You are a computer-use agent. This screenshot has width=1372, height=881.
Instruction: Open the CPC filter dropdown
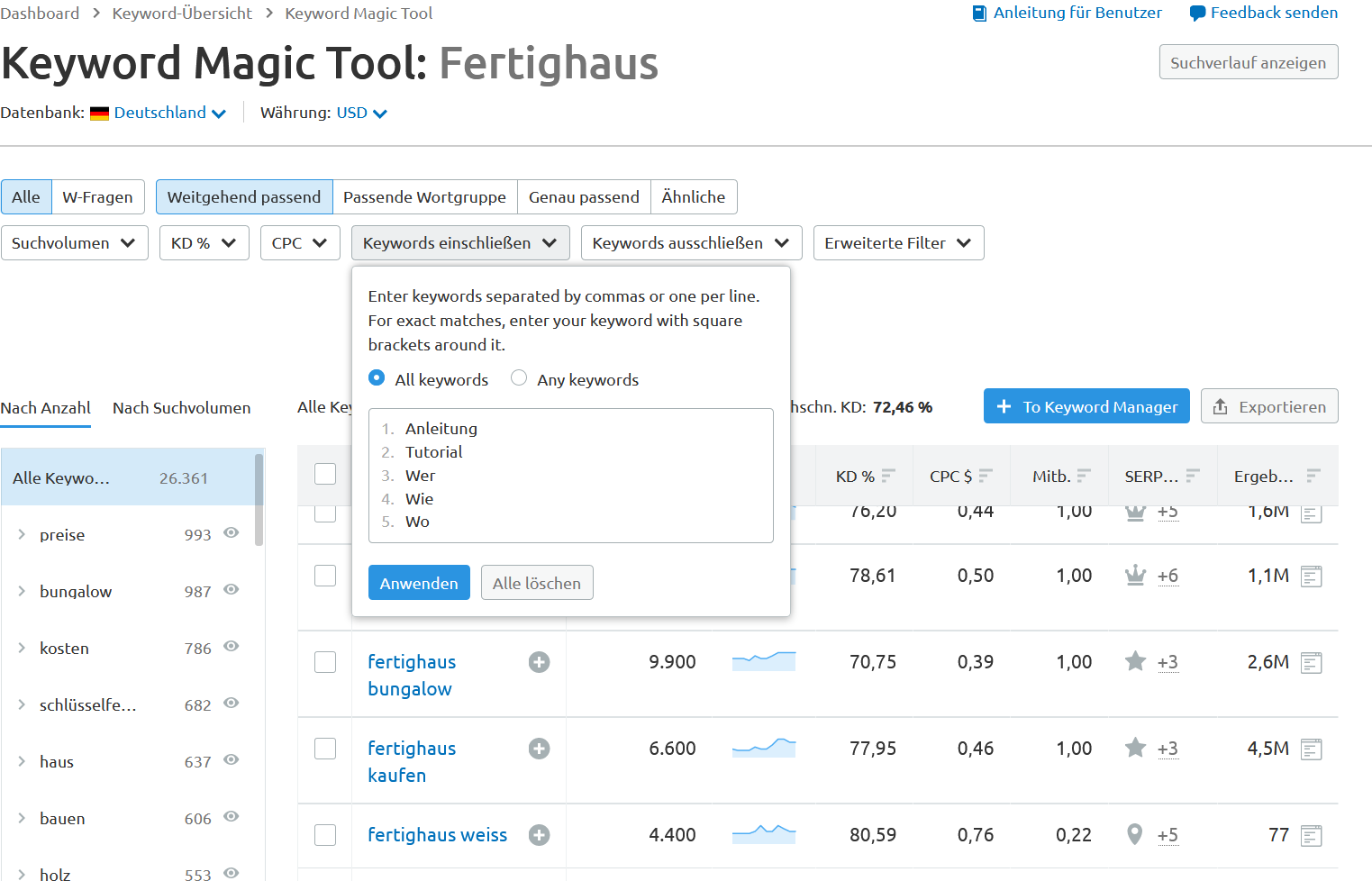(x=300, y=243)
